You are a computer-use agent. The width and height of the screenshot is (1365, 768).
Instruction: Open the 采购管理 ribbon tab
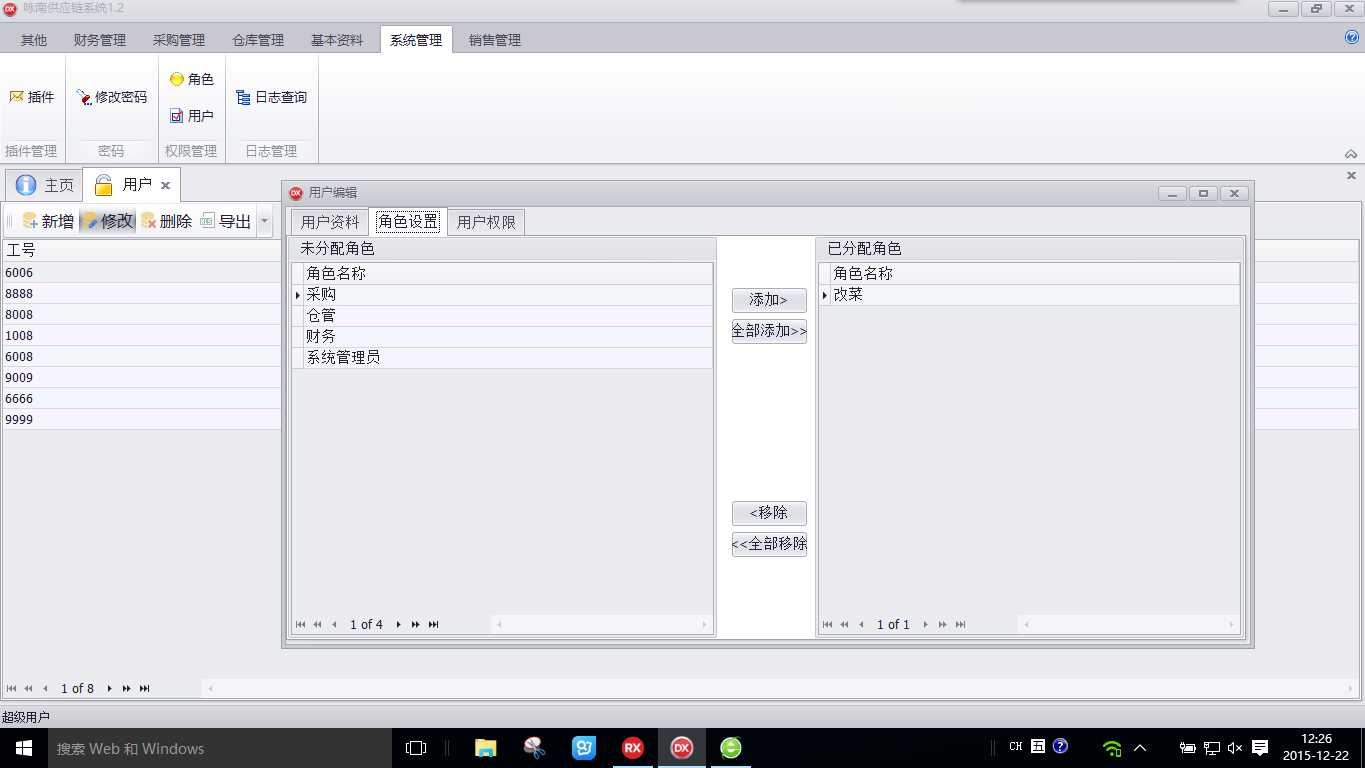point(179,40)
